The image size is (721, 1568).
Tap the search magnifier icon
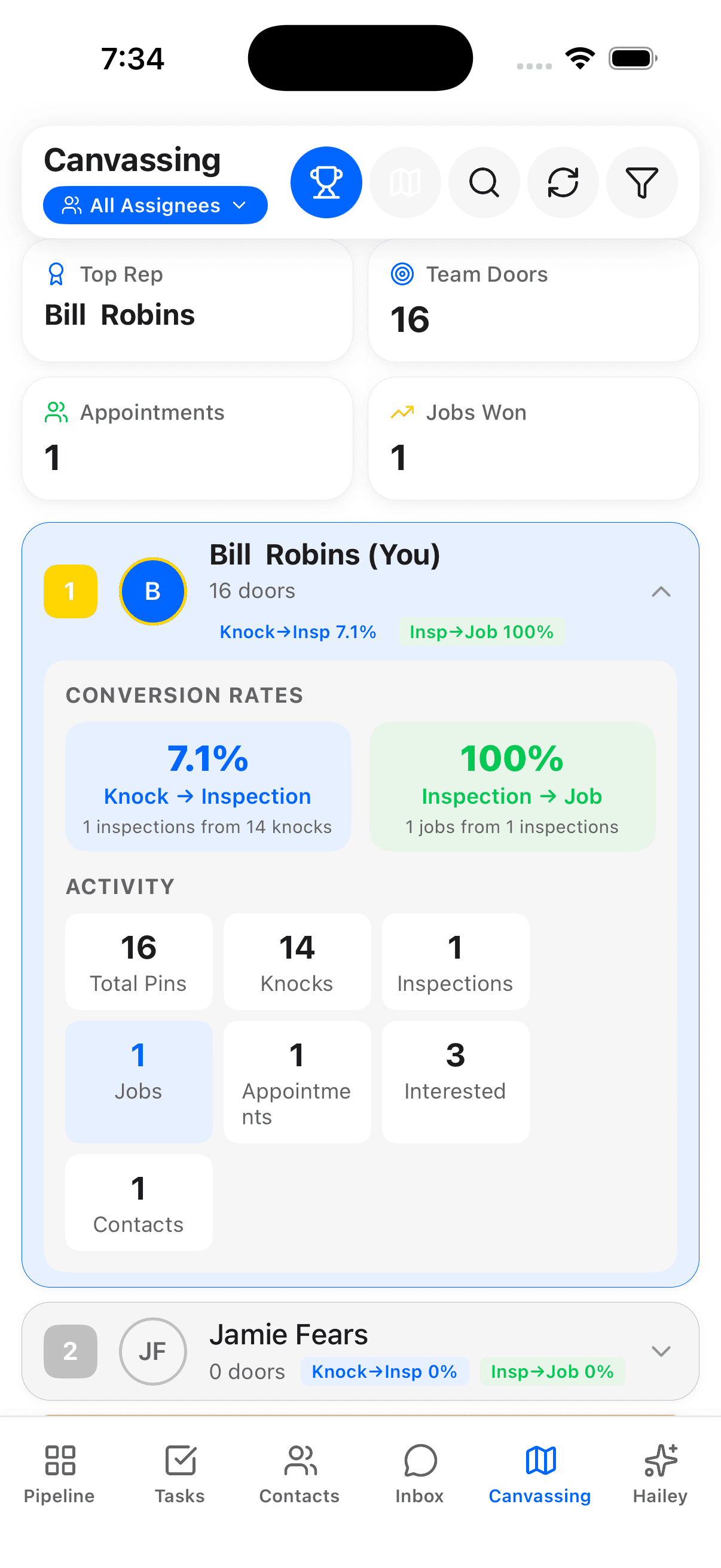tap(484, 182)
